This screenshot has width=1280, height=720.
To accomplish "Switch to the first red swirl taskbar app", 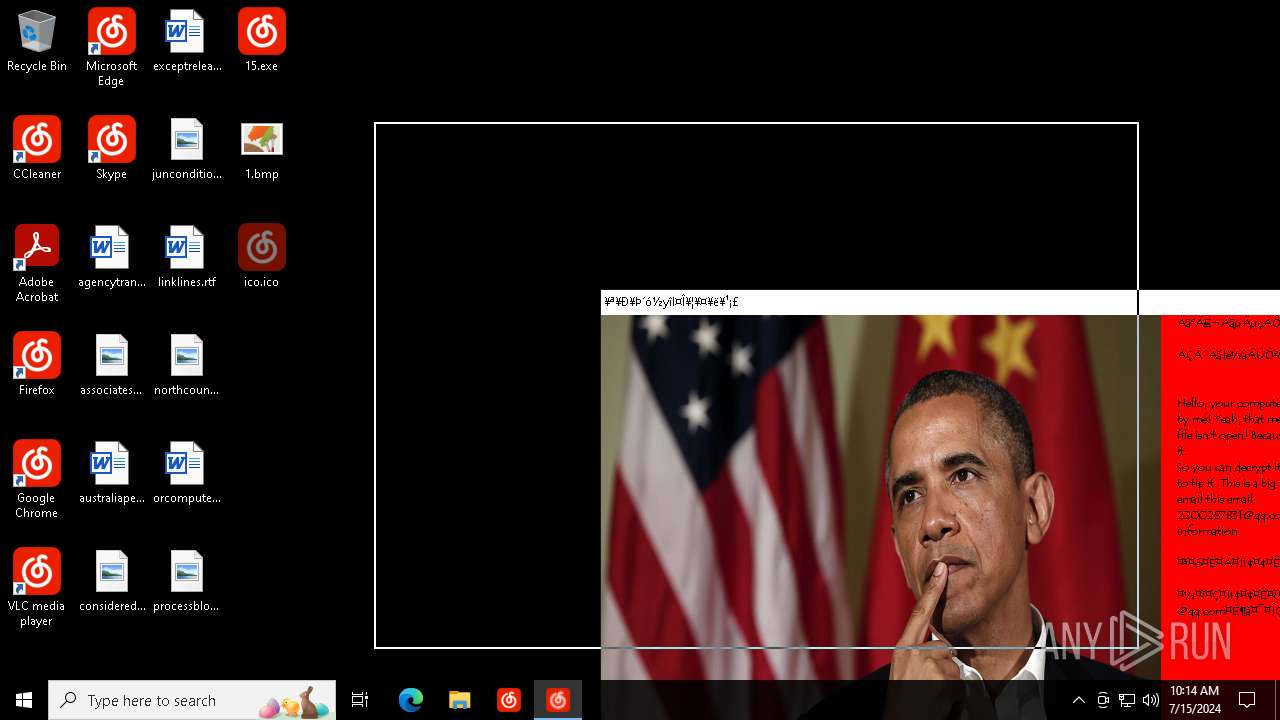I will pyautogui.click(x=509, y=700).
